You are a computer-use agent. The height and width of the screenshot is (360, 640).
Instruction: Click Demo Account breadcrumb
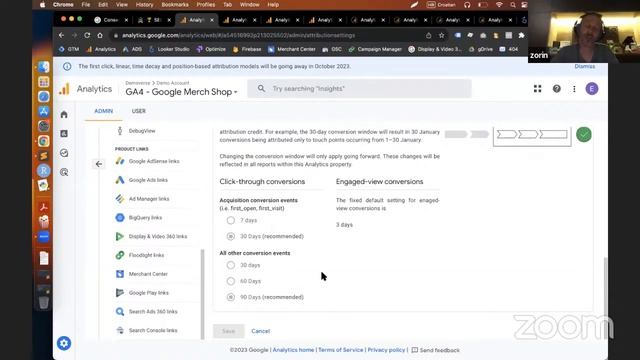pyautogui.click(x=173, y=83)
